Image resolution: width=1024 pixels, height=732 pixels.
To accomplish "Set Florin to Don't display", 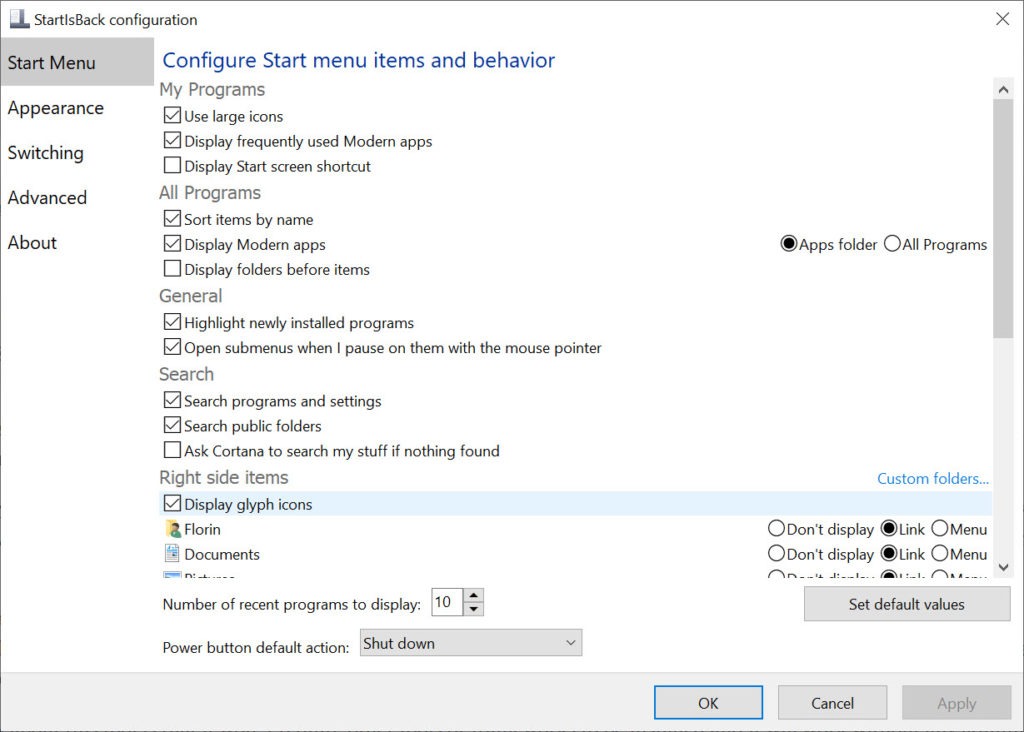I will (x=776, y=528).
